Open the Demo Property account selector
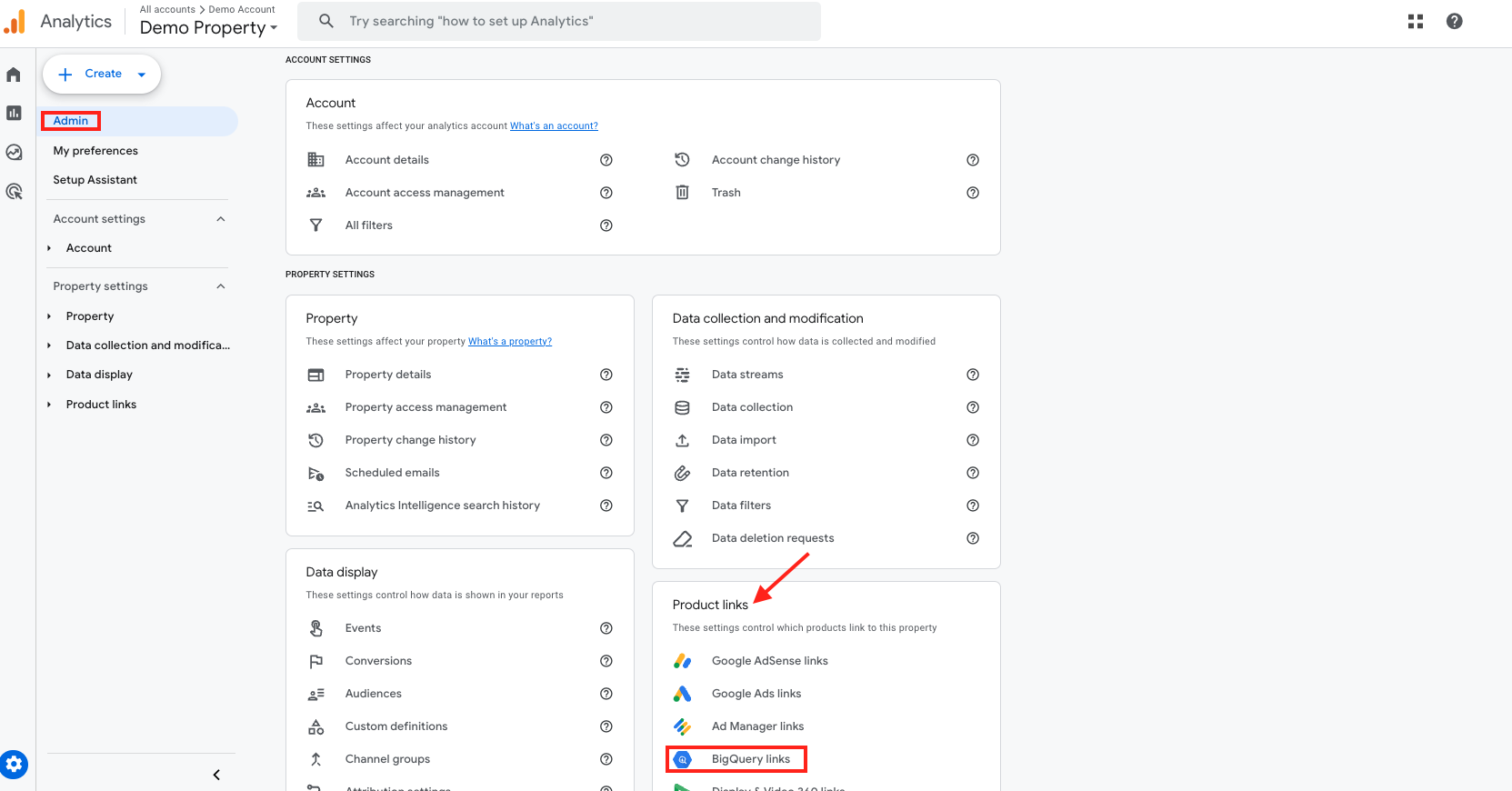The height and width of the screenshot is (791, 1512). (x=208, y=27)
